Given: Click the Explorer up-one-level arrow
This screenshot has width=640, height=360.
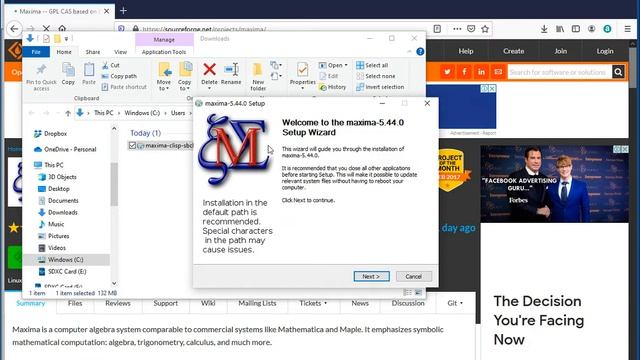Looking at the screenshot, I should (x=68, y=113).
